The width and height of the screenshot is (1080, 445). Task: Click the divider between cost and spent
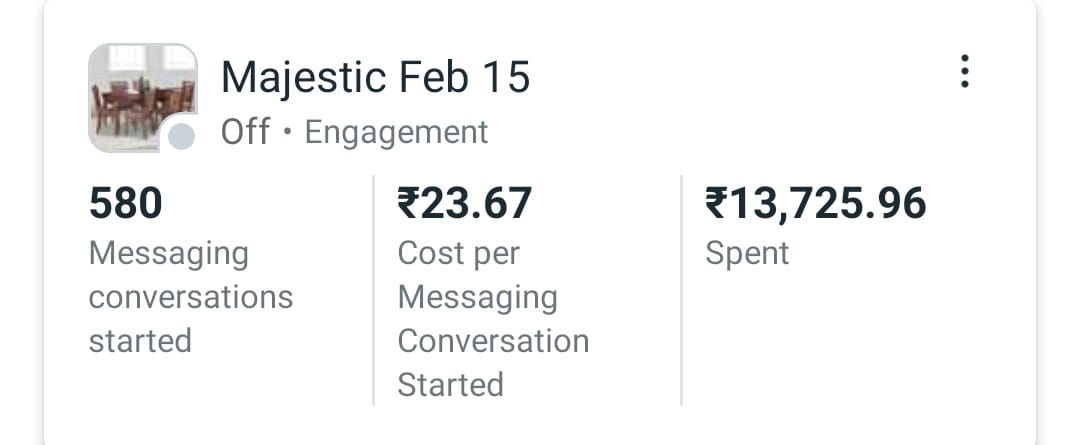(x=682, y=290)
